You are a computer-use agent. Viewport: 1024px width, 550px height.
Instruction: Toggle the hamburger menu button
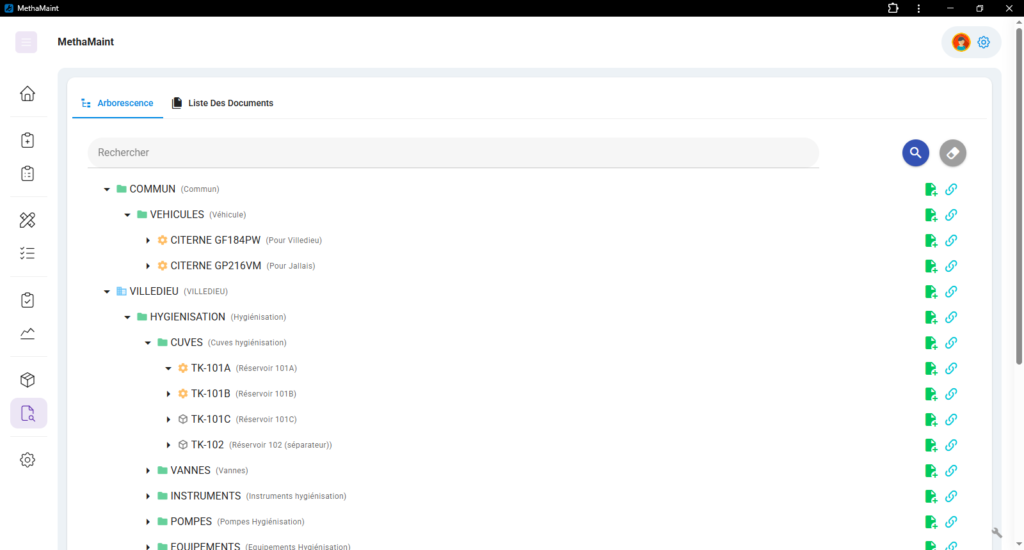point(26,42)
